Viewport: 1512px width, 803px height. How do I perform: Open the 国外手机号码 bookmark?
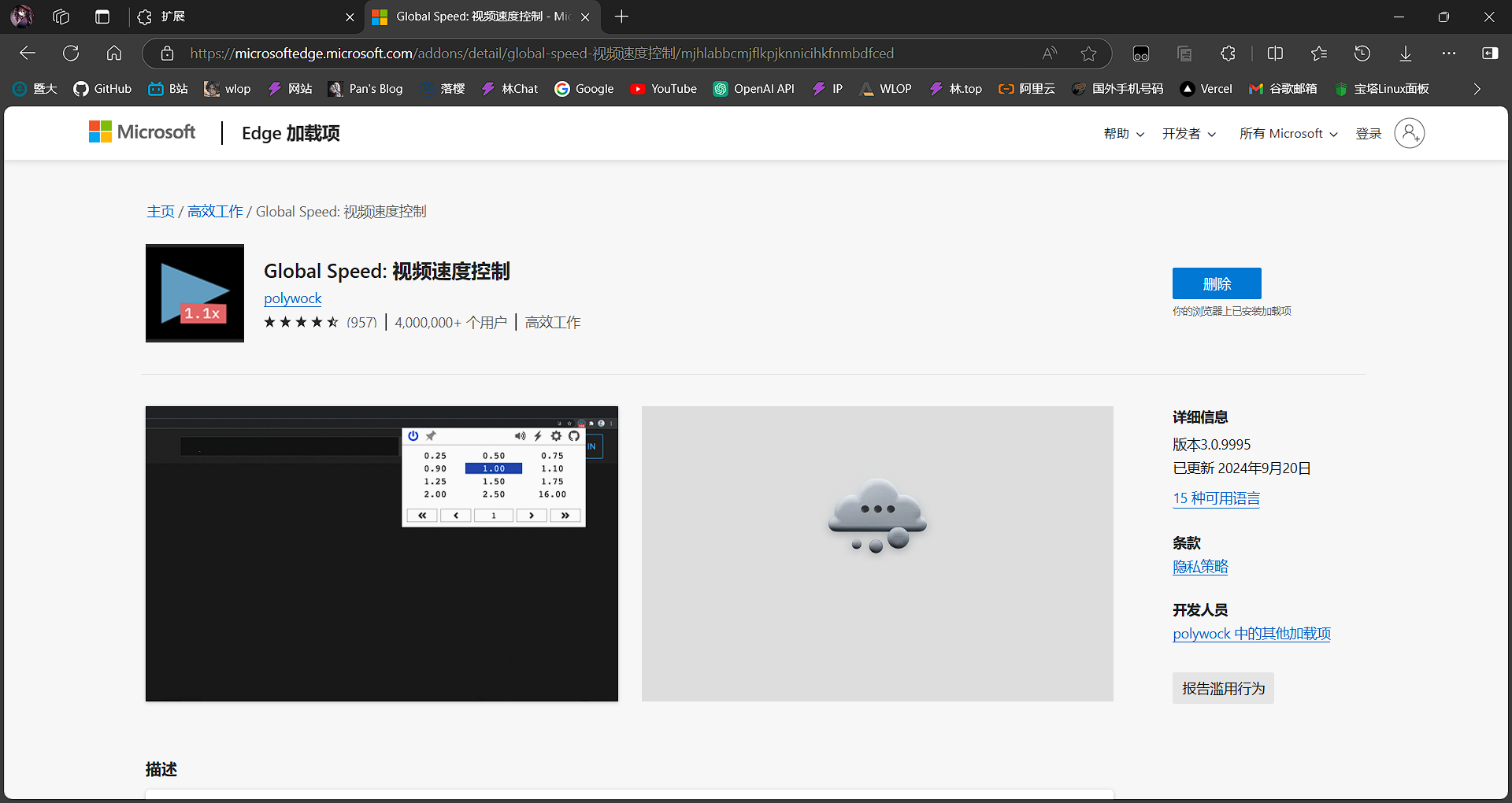point(1117,89)
